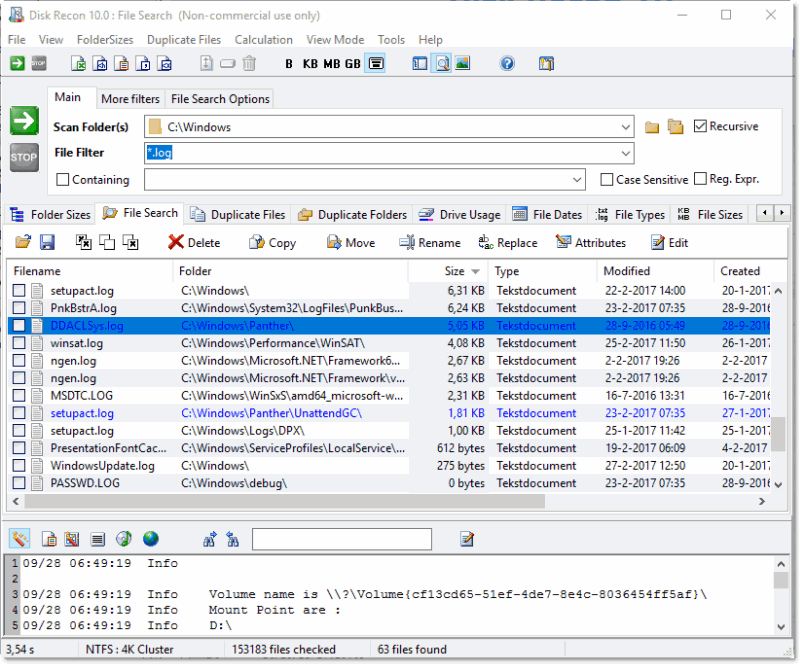
Task: Switch size display to GB
Action: pos(353,64)
